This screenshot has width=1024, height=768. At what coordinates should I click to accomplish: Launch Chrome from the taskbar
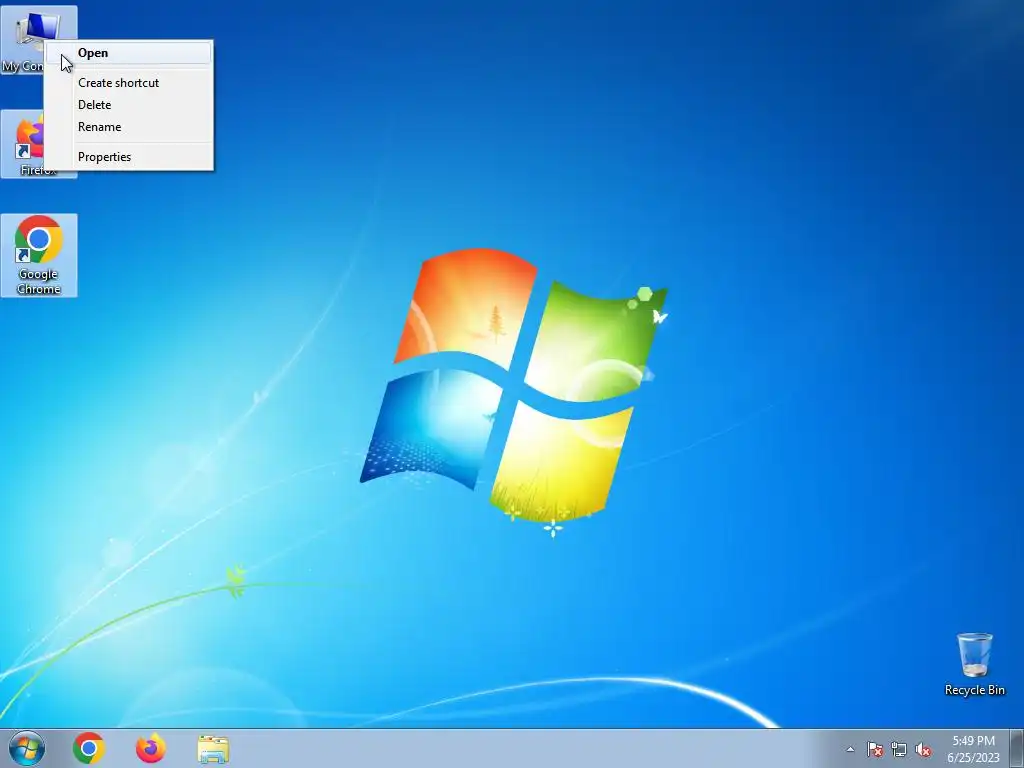point(89,748)
